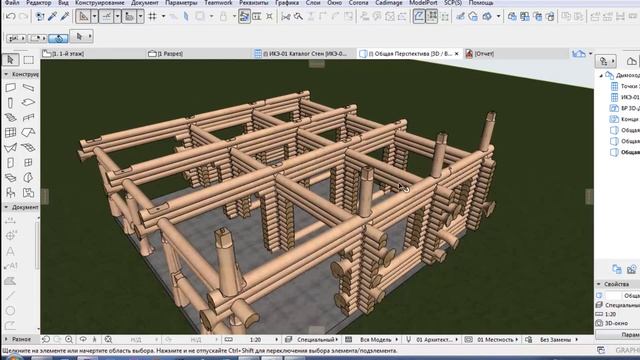This screenshot has height=360, width=640.
Task: Select the Arrow selection tool in toolbox
Action: pos(11,60)
